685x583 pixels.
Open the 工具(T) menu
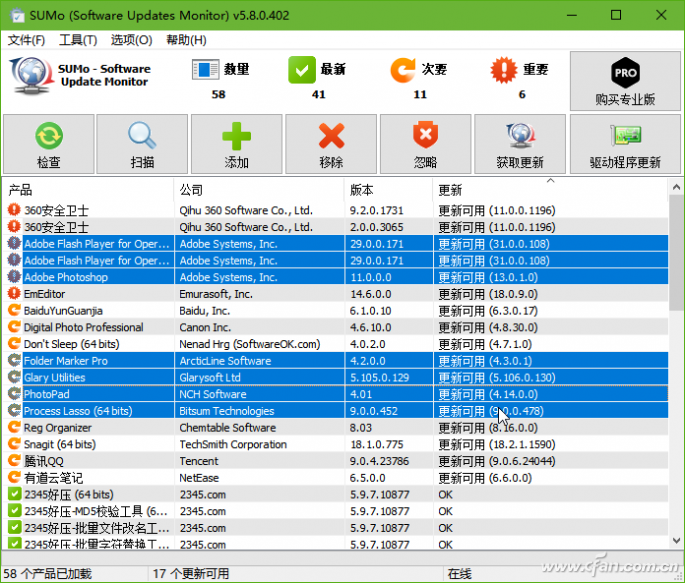tap(78, 40)
